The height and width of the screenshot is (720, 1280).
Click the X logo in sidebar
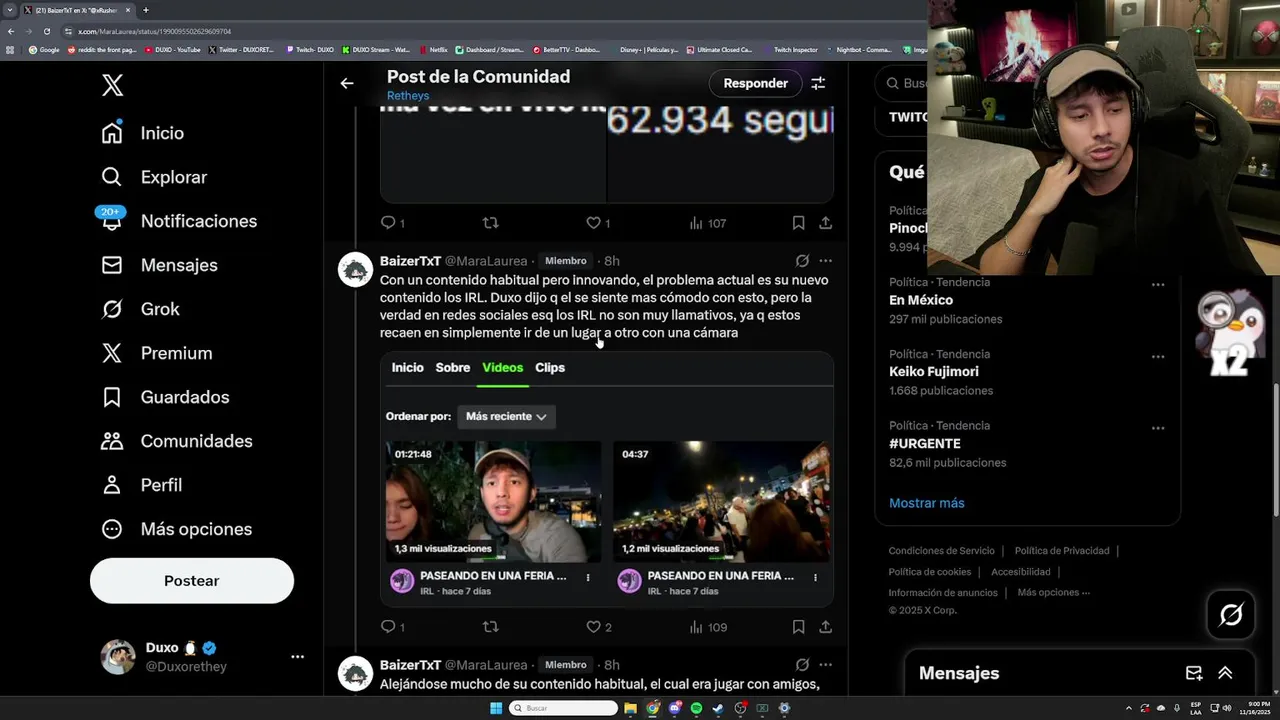[x=112, y=85]
